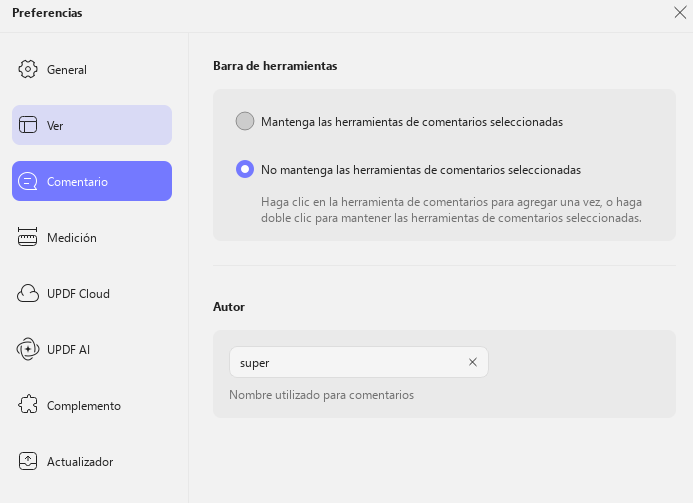This screenshot has height=503, width=693.
Task: Click the UPDF Cloud icon
Action: (x=28, y=293)
